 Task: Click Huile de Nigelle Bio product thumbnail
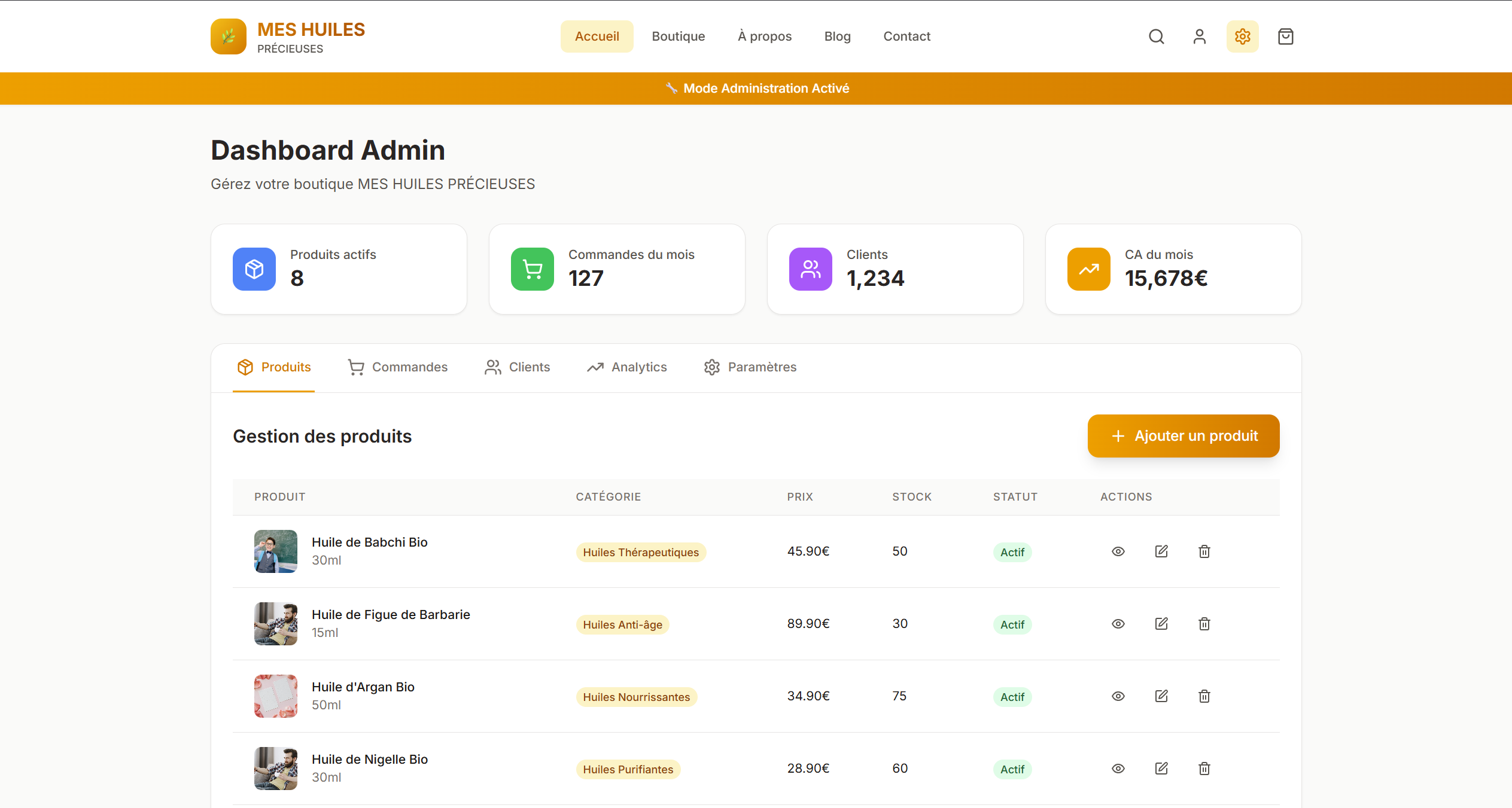point(276,769)
